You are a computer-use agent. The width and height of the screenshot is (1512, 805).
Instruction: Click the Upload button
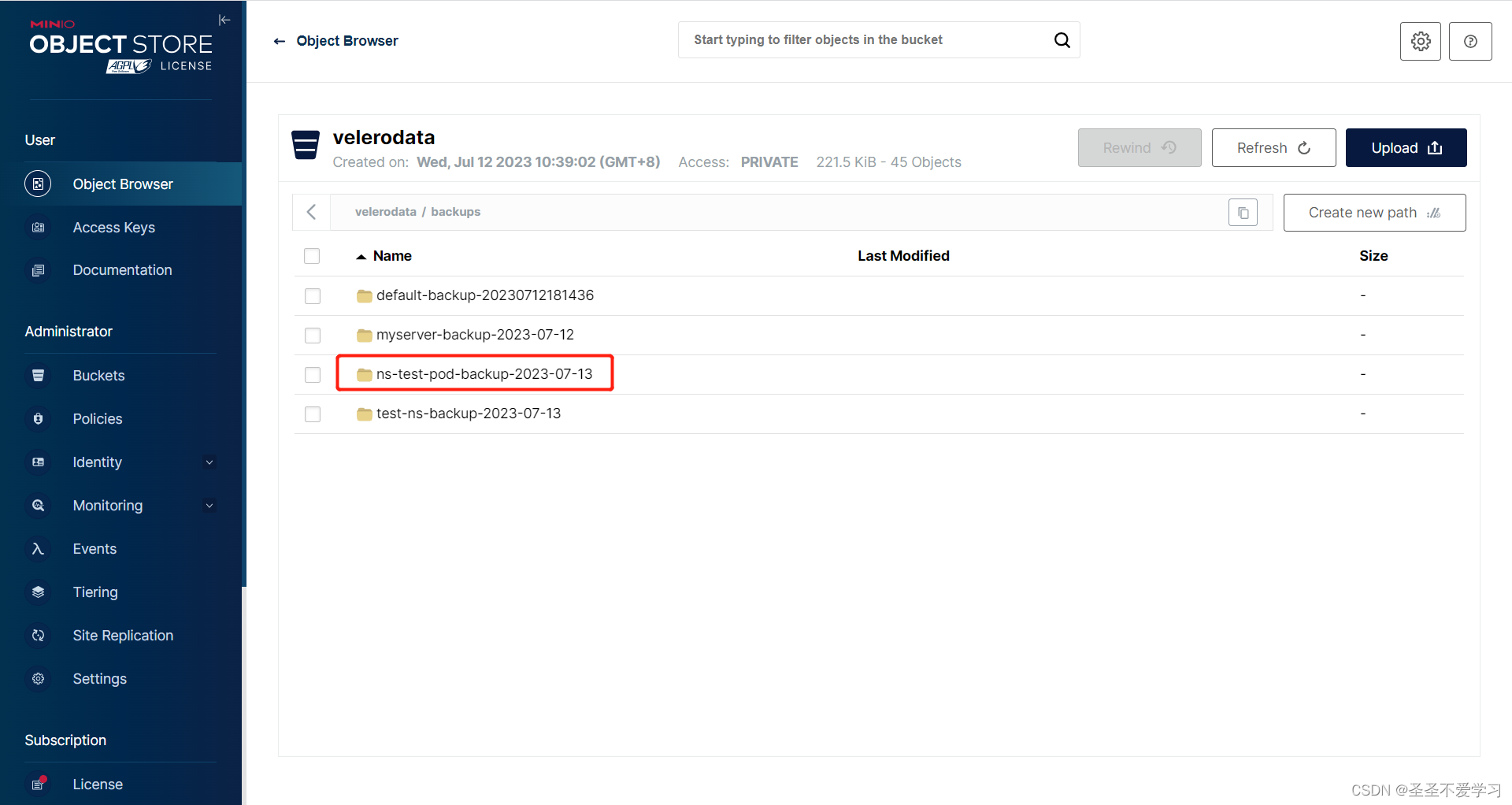pyautogui.click(x=1406, y=148)
